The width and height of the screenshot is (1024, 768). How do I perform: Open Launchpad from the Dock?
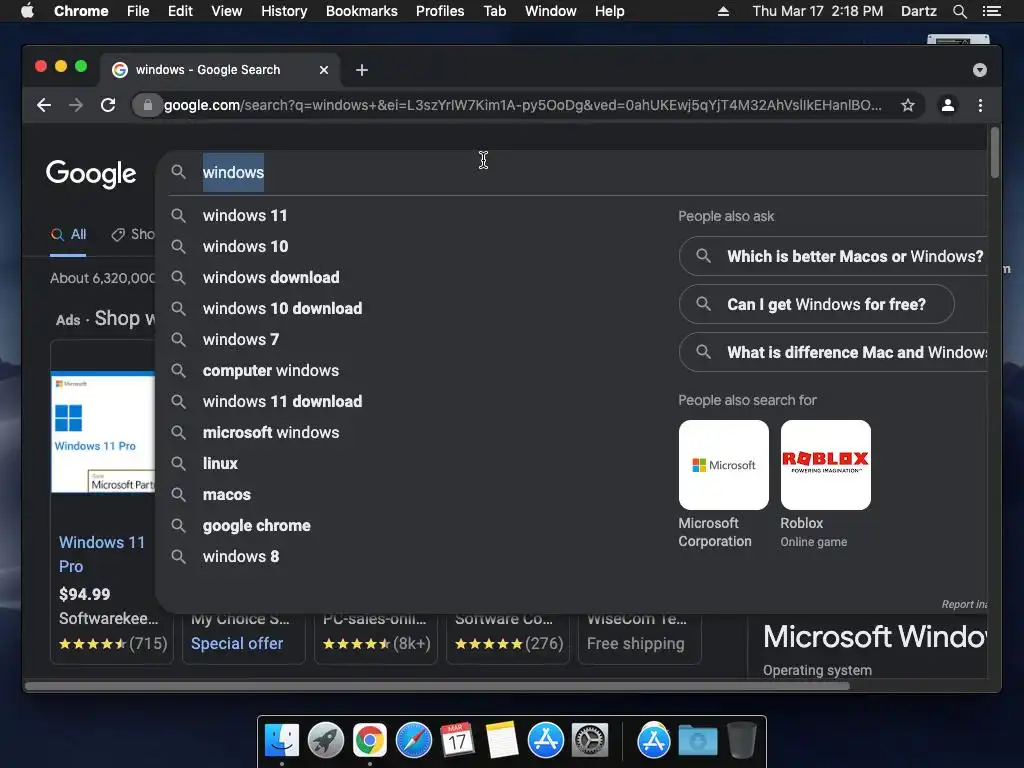[326, 741]
